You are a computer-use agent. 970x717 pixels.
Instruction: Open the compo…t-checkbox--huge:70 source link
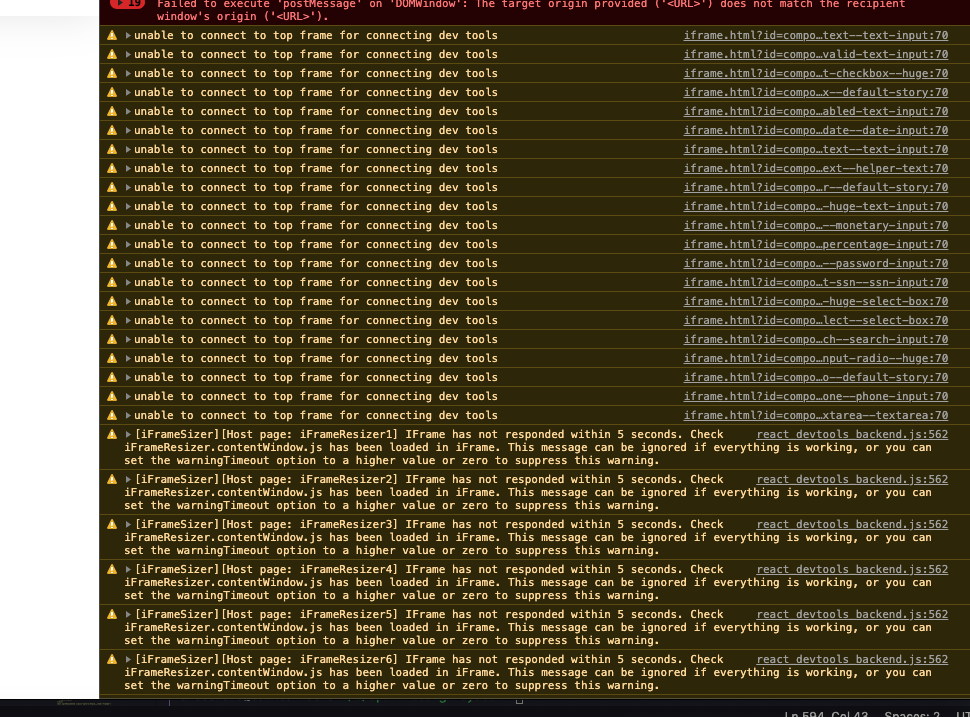point(815,74)
